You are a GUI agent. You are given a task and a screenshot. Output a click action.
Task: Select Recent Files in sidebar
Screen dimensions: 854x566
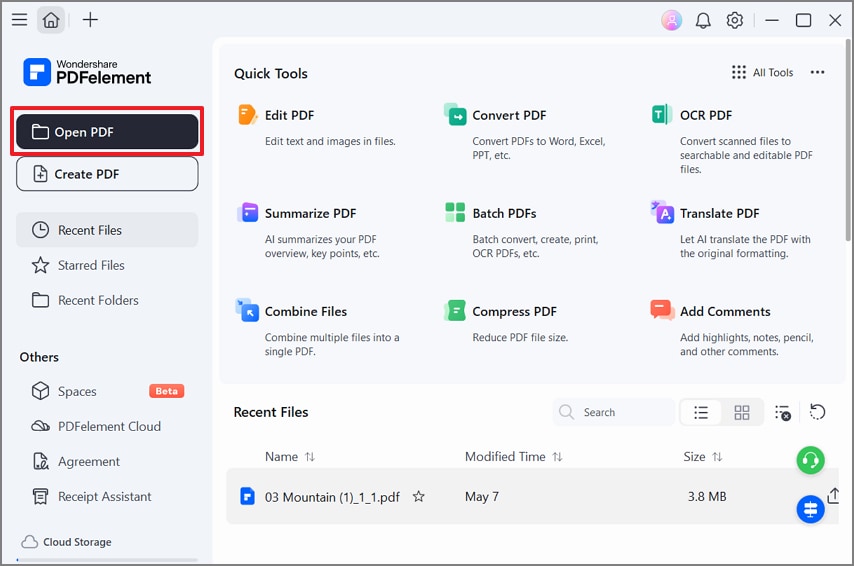point(107,230)
